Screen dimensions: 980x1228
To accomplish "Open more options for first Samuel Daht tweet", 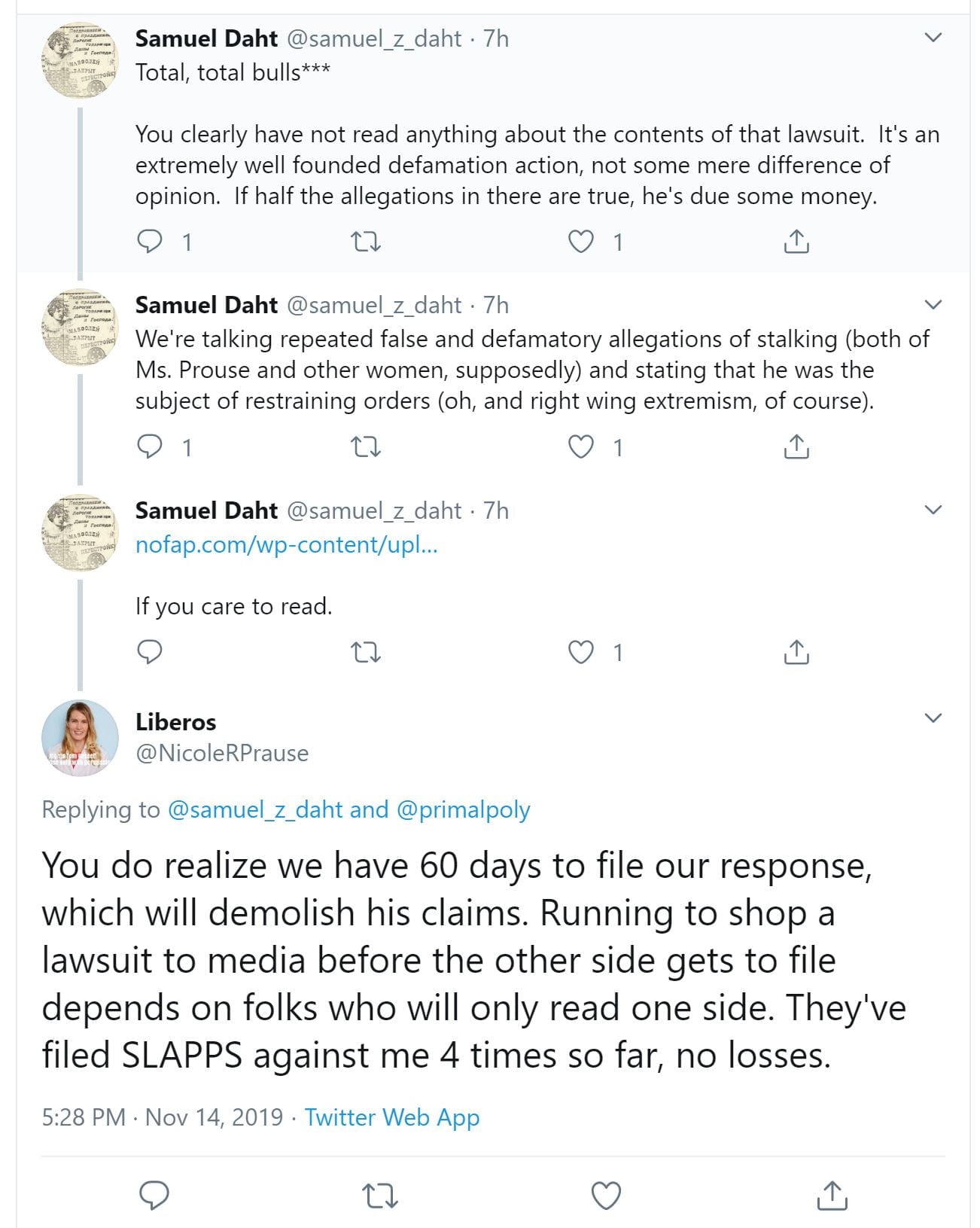I will pos(933,38).
